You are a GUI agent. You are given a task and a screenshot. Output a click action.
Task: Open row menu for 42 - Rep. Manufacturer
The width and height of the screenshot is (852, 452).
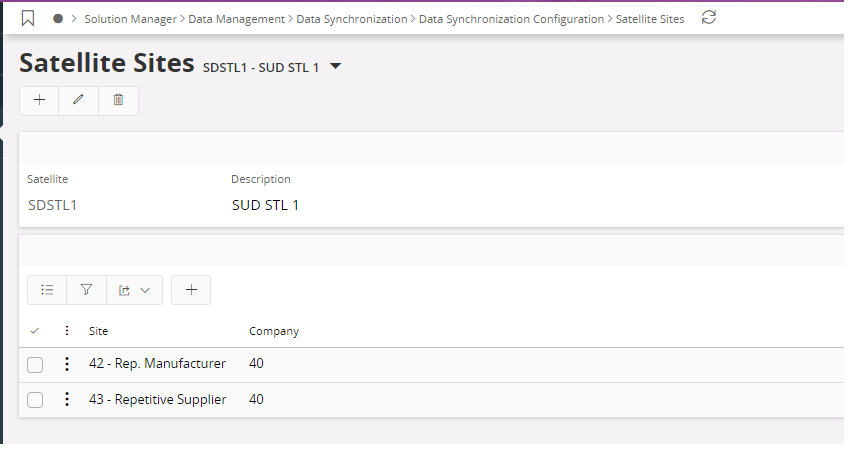coord(67,364)
